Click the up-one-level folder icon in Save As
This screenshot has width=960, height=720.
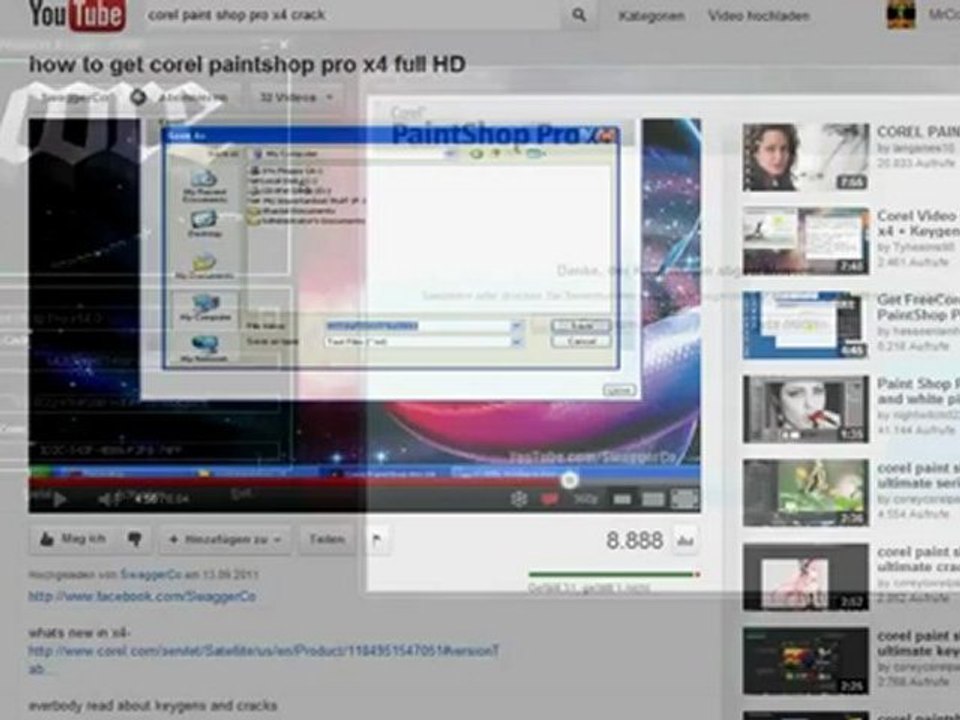click(497, 153)
